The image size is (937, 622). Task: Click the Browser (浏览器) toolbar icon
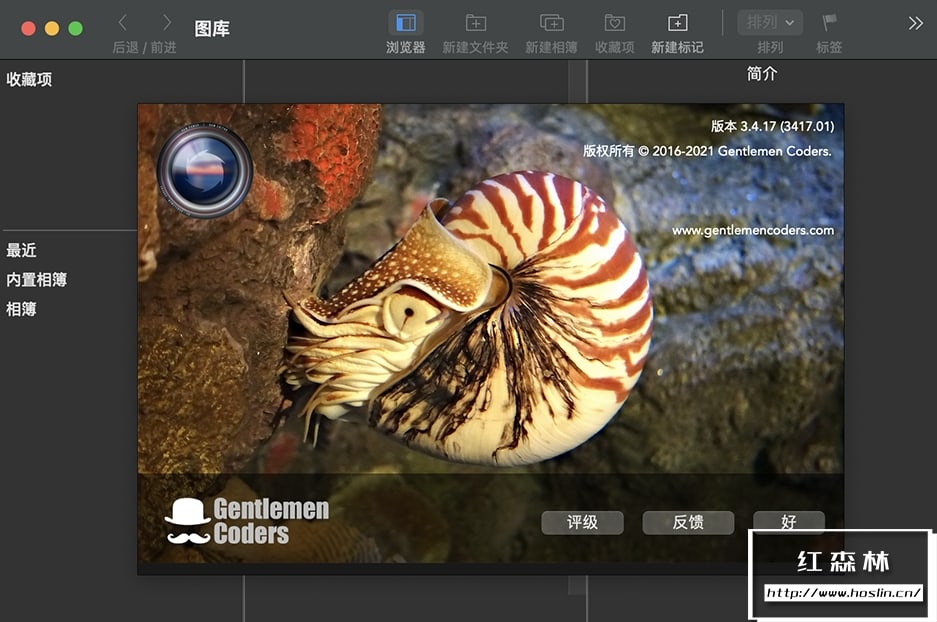[x=405, y=23]
